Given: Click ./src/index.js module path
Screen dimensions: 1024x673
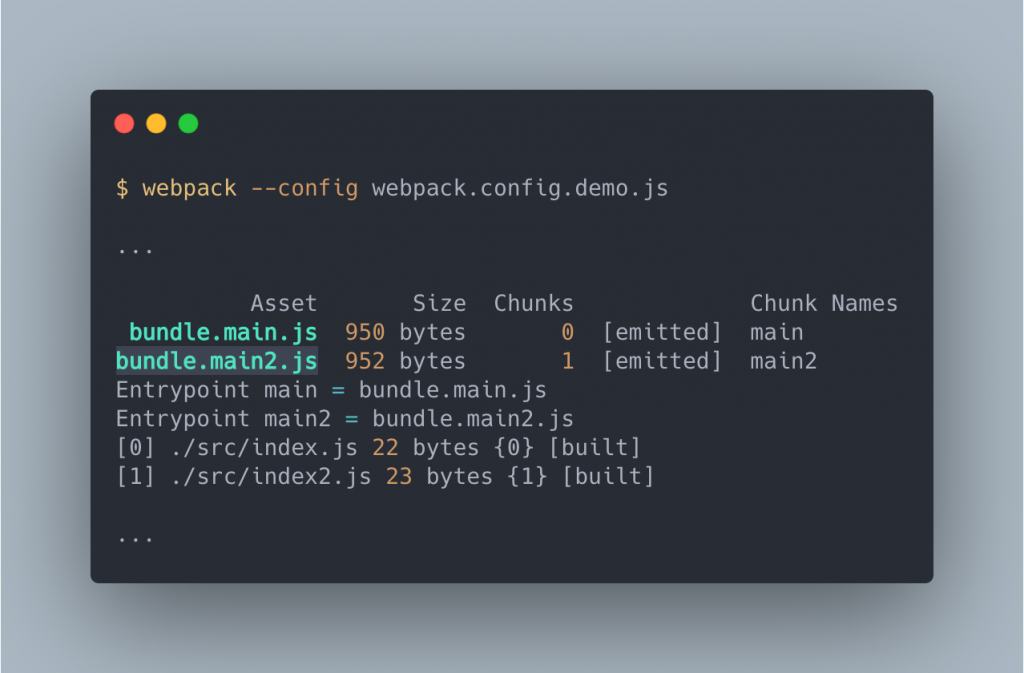Looking at the screenshot, I should [x=264, y=447].
